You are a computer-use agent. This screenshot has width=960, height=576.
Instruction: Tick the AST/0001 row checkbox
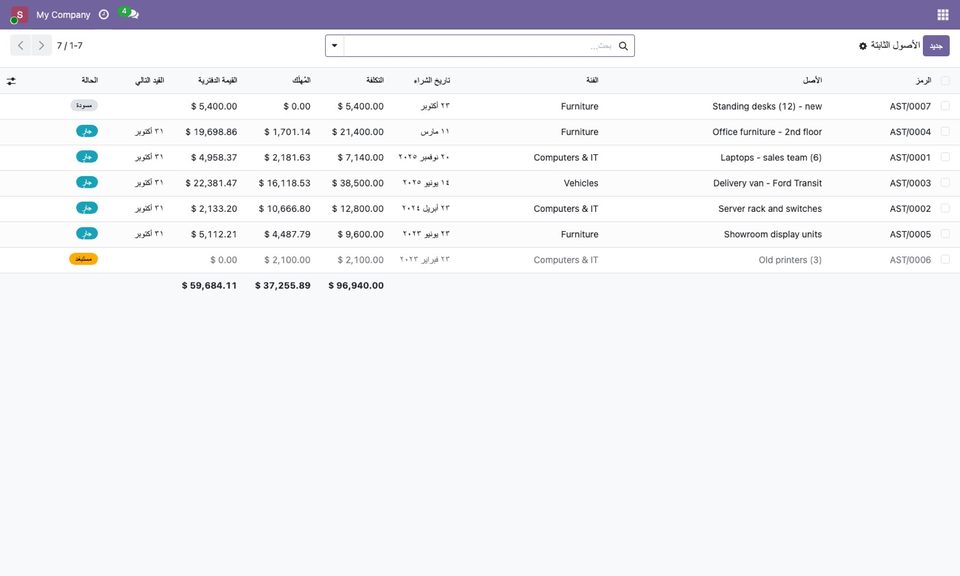(x=945, y=157)
